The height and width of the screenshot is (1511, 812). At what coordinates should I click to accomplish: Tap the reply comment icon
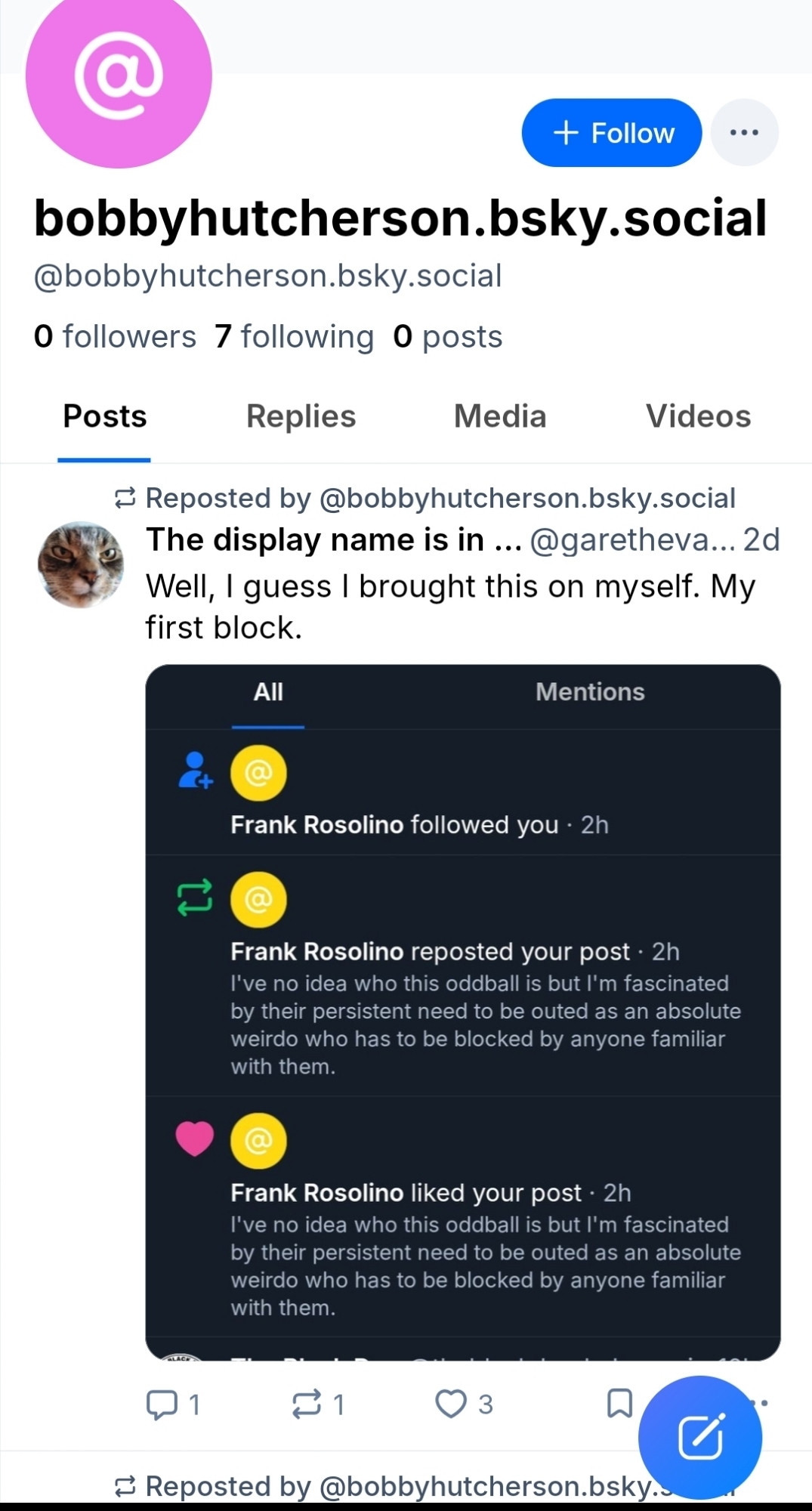161,1404
